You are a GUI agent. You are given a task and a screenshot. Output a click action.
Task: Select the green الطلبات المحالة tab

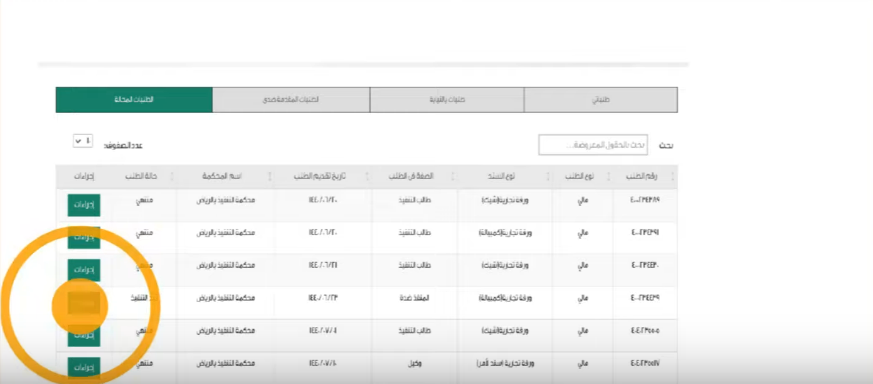[134, 100]
